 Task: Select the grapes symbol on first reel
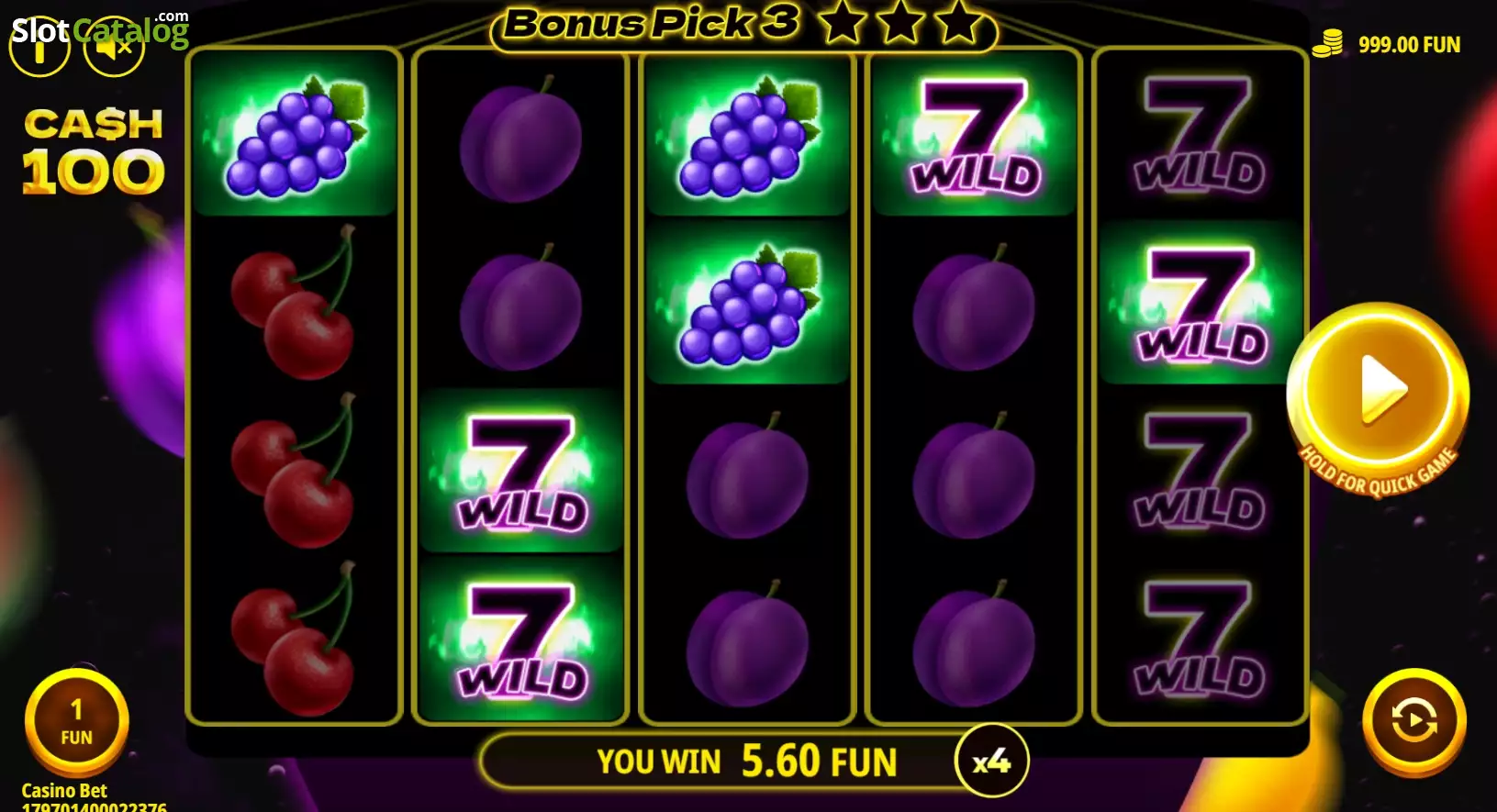click(295, 134)
